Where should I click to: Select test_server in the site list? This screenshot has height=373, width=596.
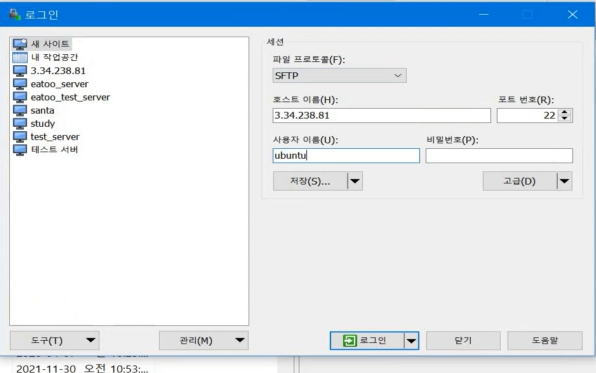55,137
